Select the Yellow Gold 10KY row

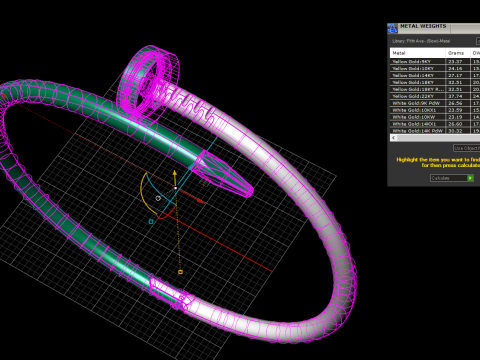(x=435, y=68)
